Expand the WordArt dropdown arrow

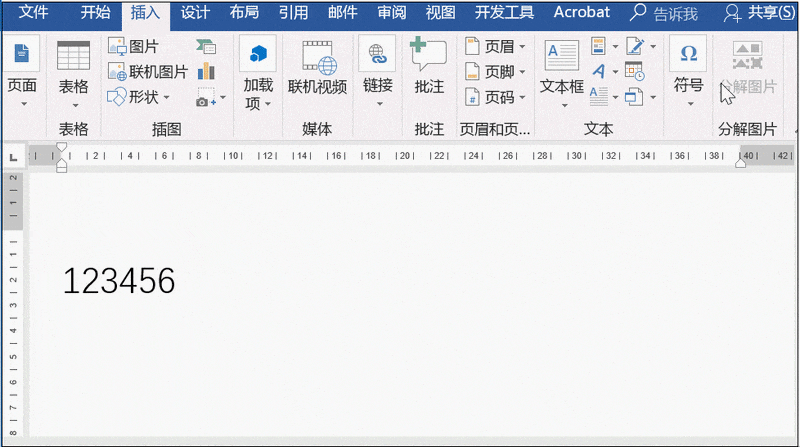point(615,72)
